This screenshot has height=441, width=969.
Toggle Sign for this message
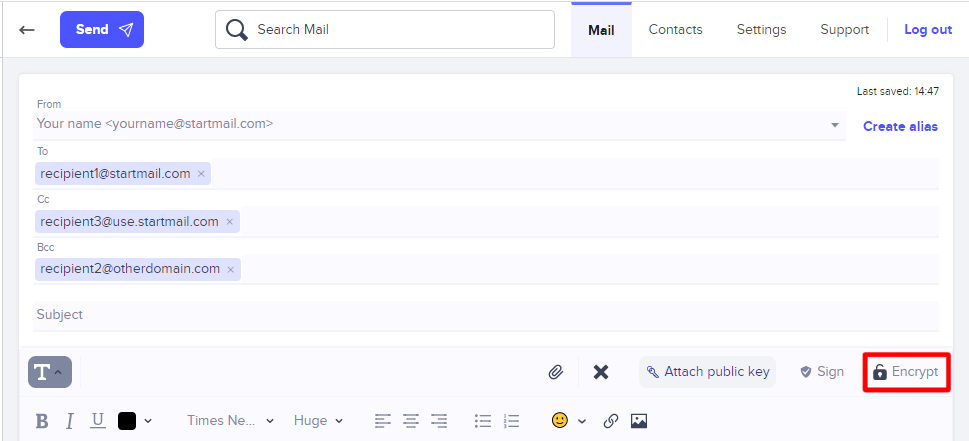click(x=821, y=372)
